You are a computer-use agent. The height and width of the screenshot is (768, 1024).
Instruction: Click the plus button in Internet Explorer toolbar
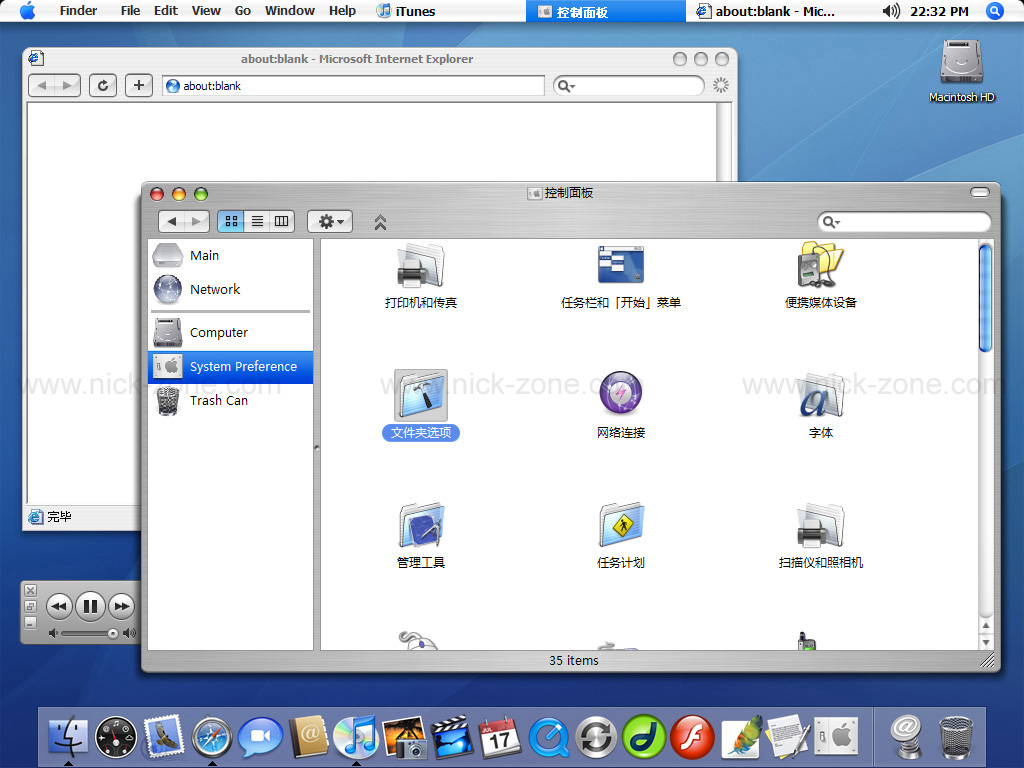tap(138, 86)
